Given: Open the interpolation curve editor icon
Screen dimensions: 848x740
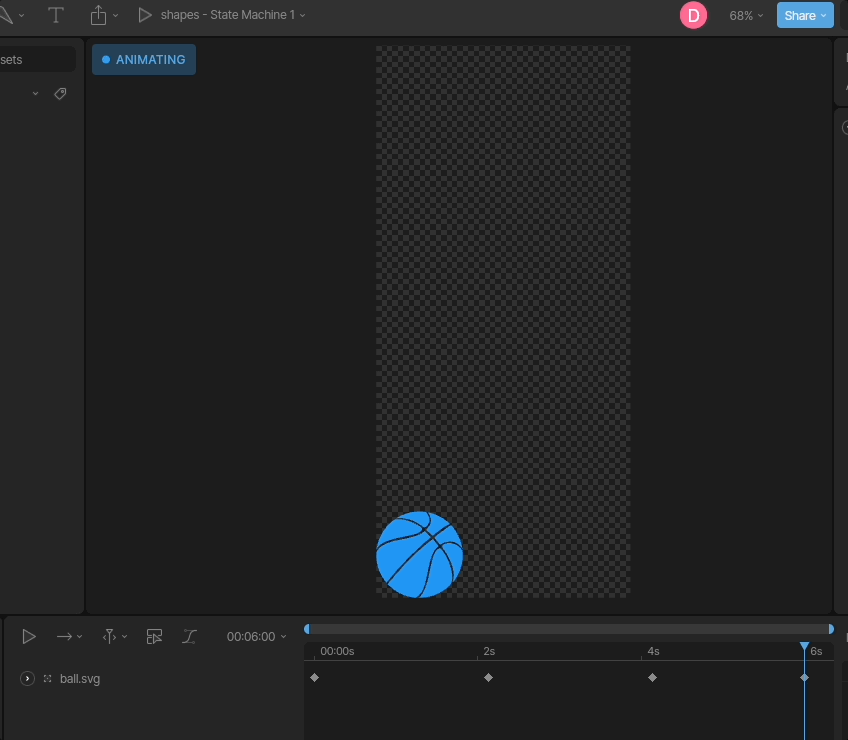Looking at the screenshot, I should pos(189,637).
